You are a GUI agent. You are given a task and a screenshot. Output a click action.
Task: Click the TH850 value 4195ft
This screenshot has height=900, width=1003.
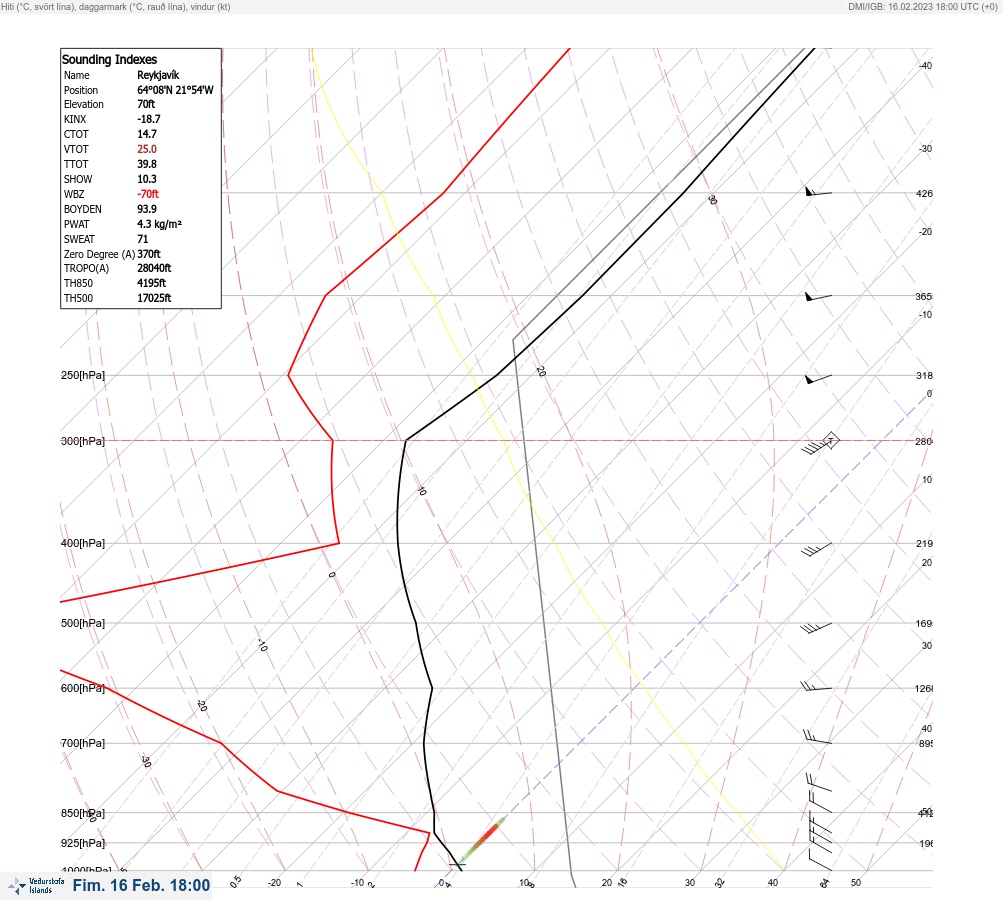pyautogui.click(x=152, y=283)
